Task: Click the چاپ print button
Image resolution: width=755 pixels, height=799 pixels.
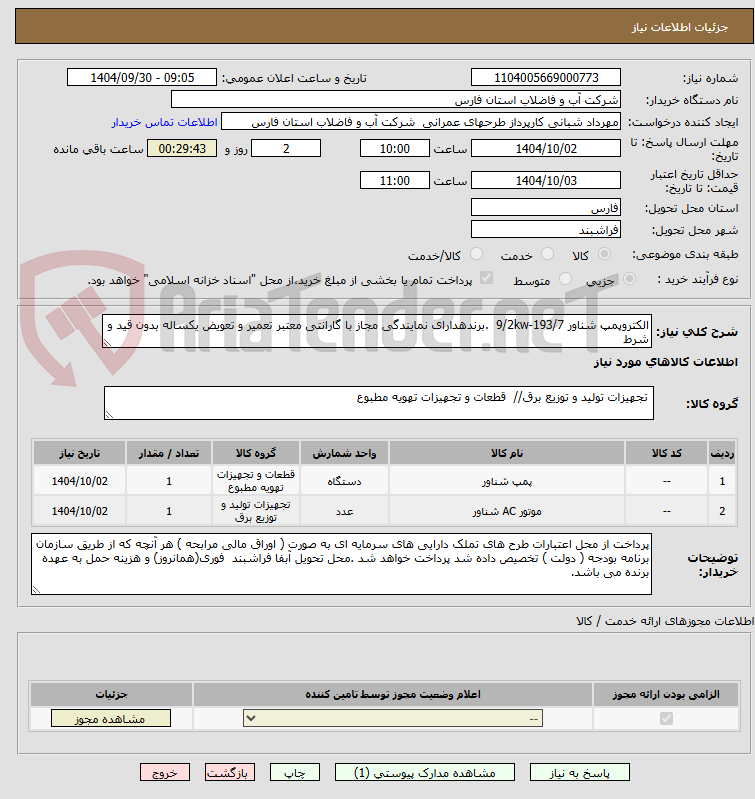Action: [294, 773]
